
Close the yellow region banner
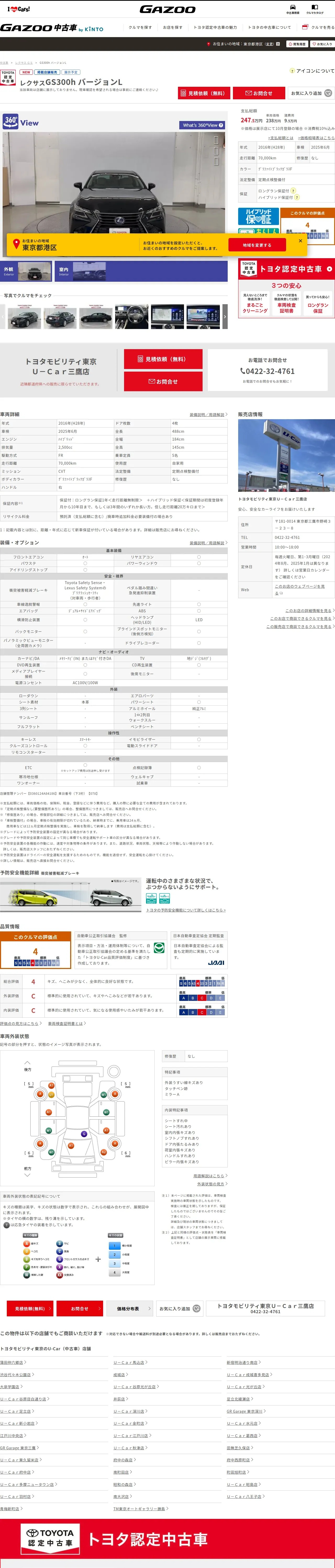pos(300,241)
